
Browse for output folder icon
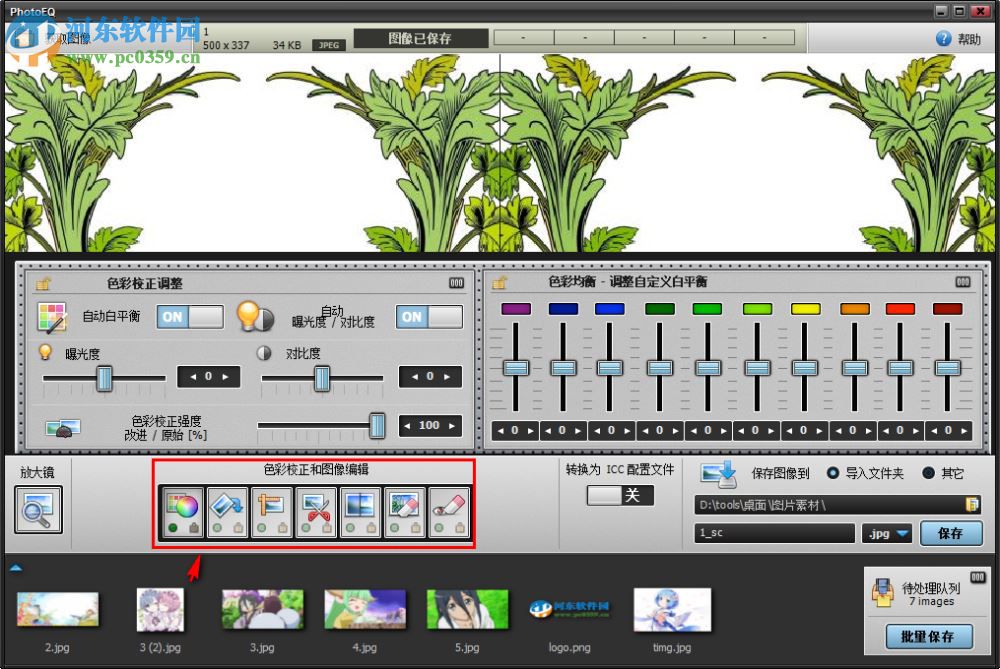(x=972, y=504)
